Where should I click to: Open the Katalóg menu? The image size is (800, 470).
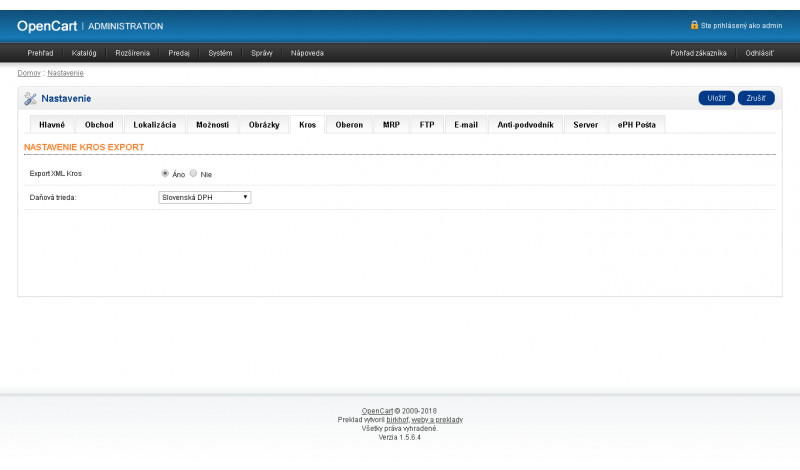pos(84,53)
